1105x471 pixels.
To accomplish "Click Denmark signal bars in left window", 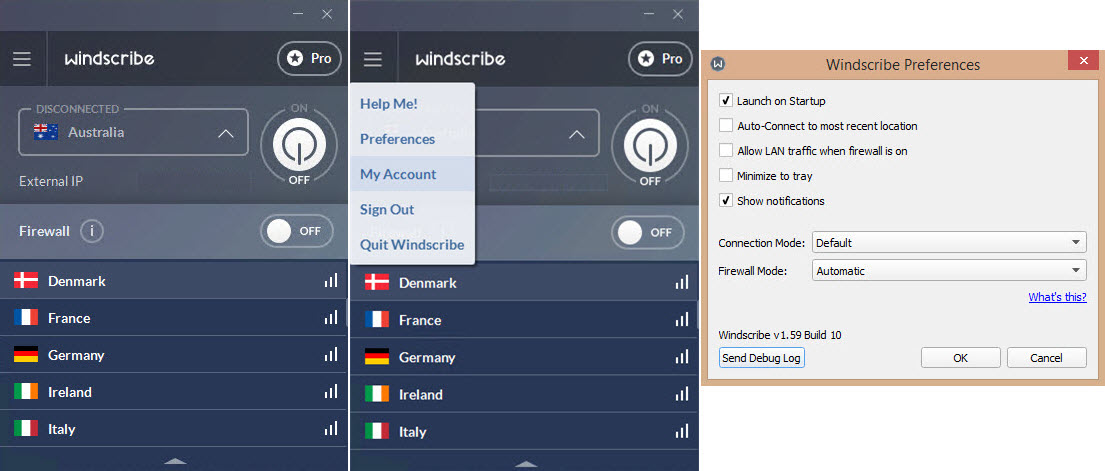I will click(331, 281).
